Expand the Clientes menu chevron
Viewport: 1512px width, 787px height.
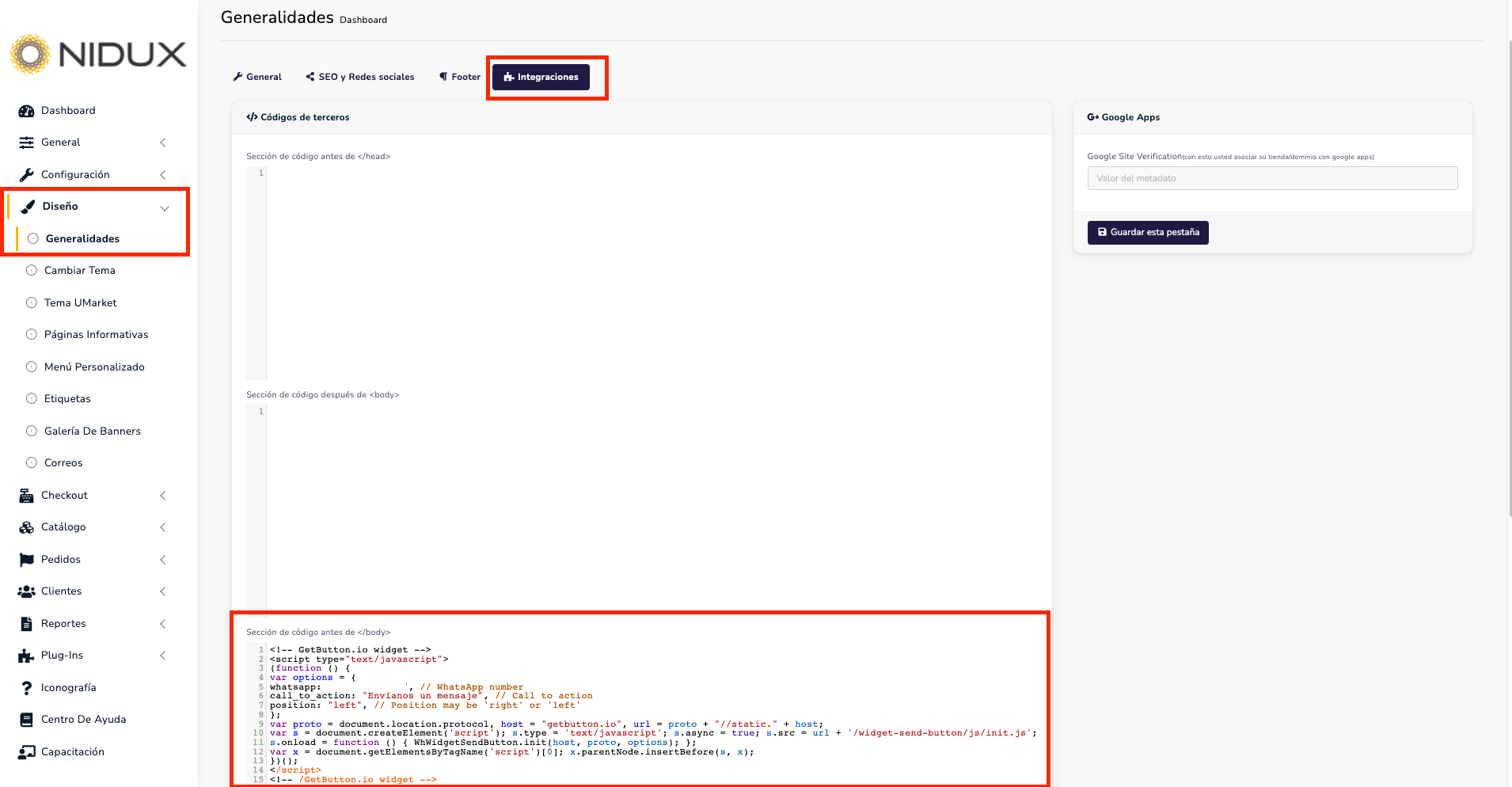(x=163, y=591)
